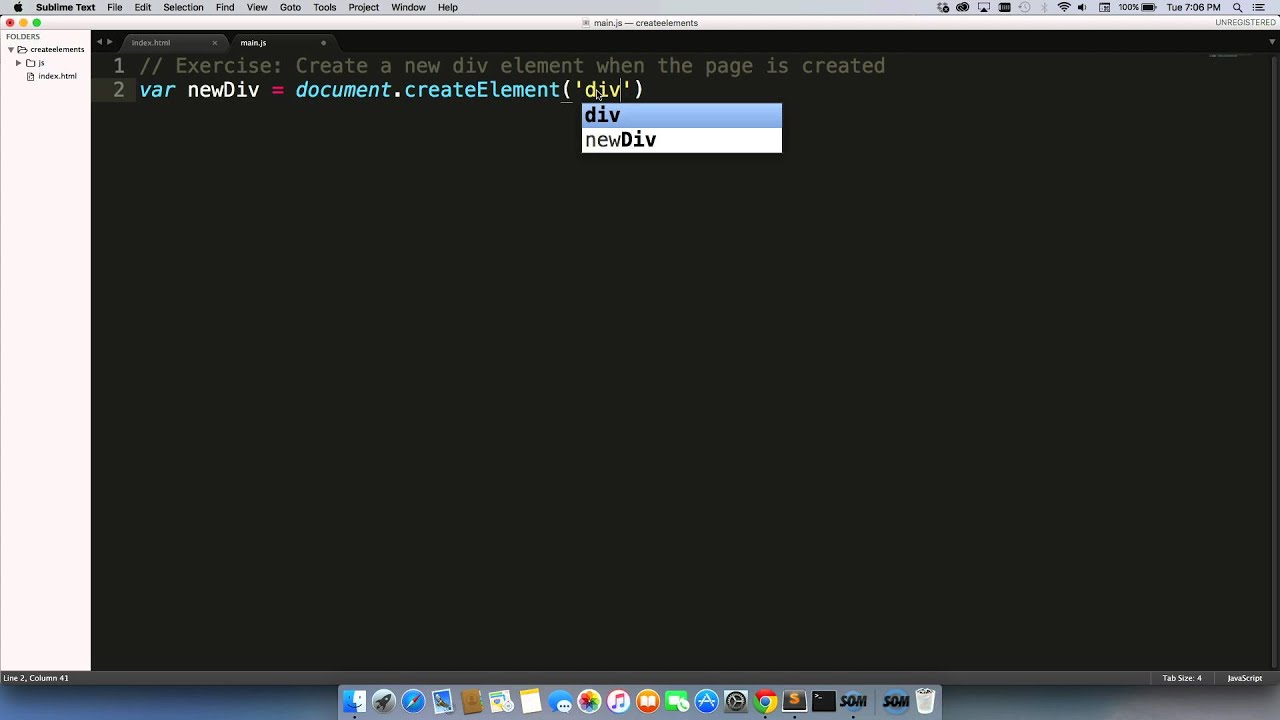Expand the js folder
Screen dimensions: 1280x720
click(18, 63)
